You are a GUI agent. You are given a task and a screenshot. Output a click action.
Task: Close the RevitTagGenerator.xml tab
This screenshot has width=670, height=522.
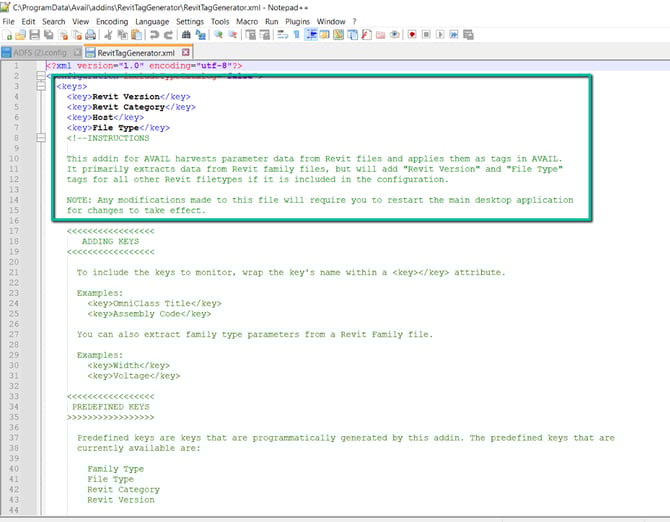pyautogui.click(x=186, y=52)
